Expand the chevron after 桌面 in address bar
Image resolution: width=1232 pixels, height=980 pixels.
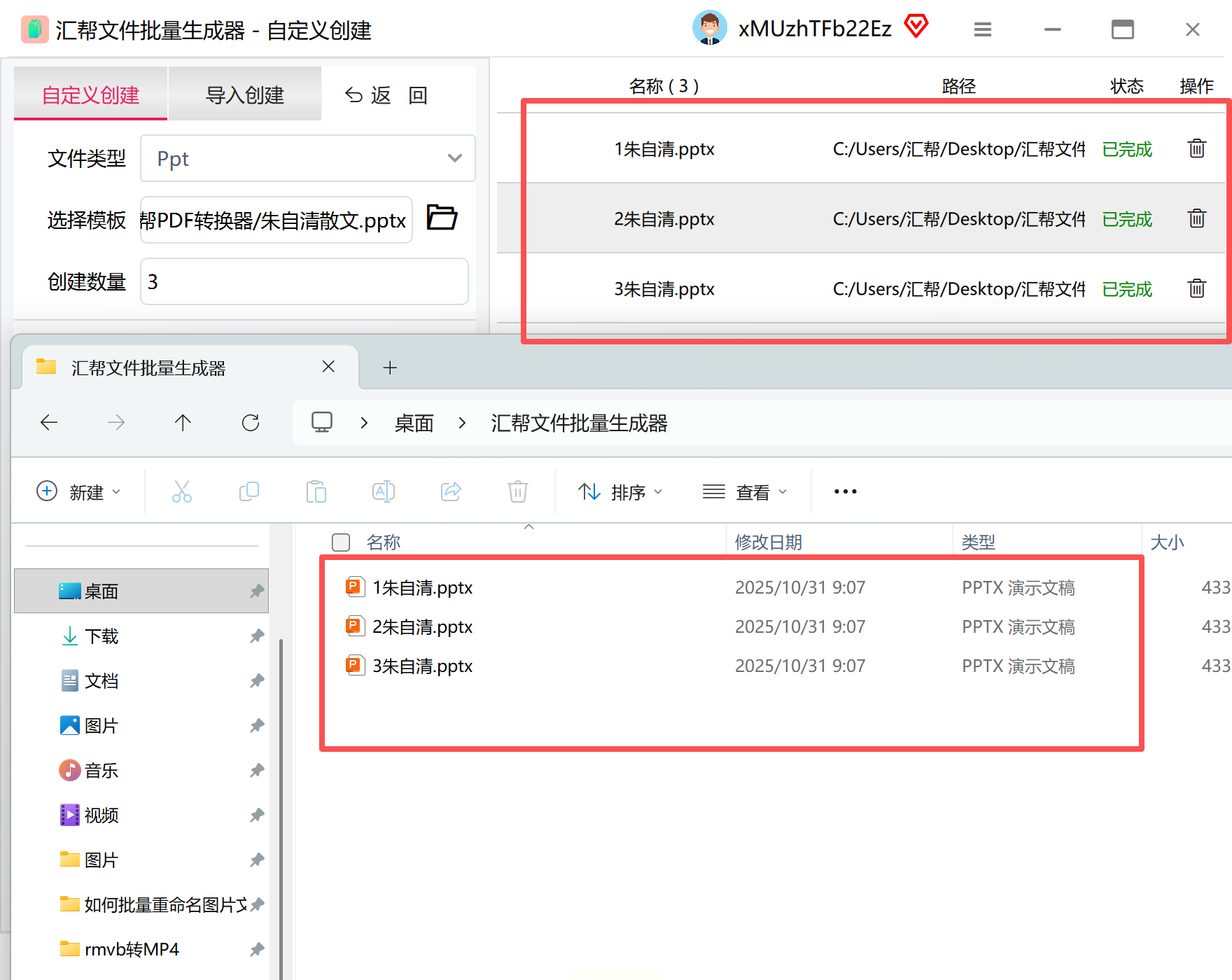pyautogui.click(x=462, y=423)
